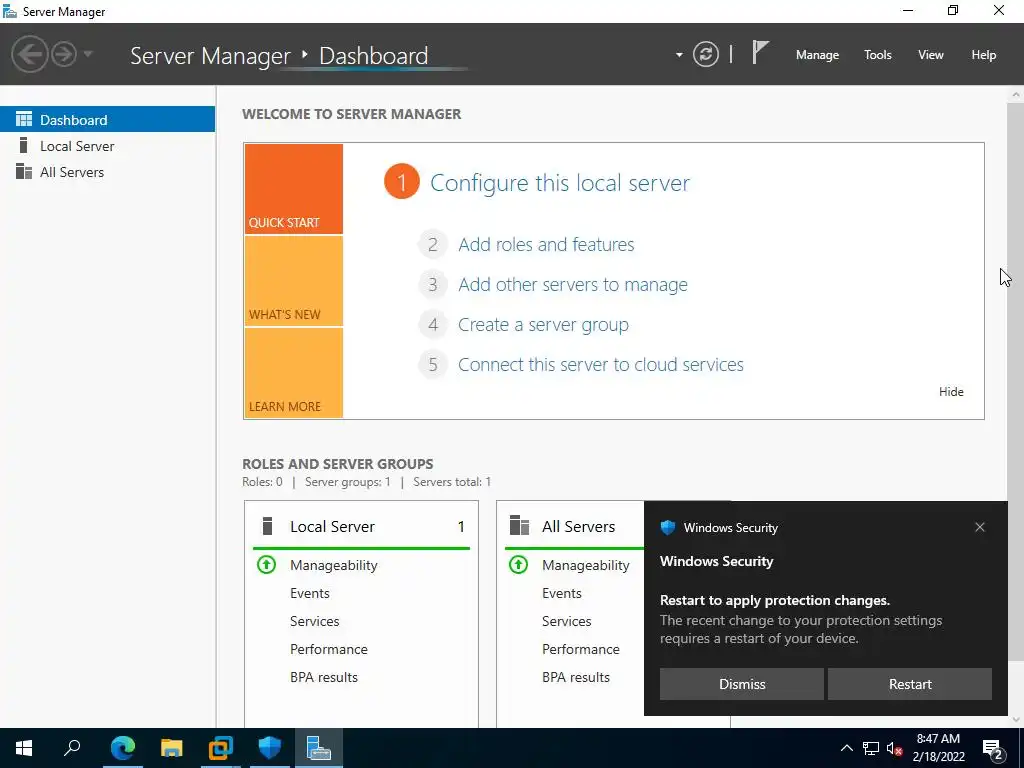The width and height of the screenshot is (1024, 768).
Task: Open the Help menu
Action: click(x=983, y=55)
